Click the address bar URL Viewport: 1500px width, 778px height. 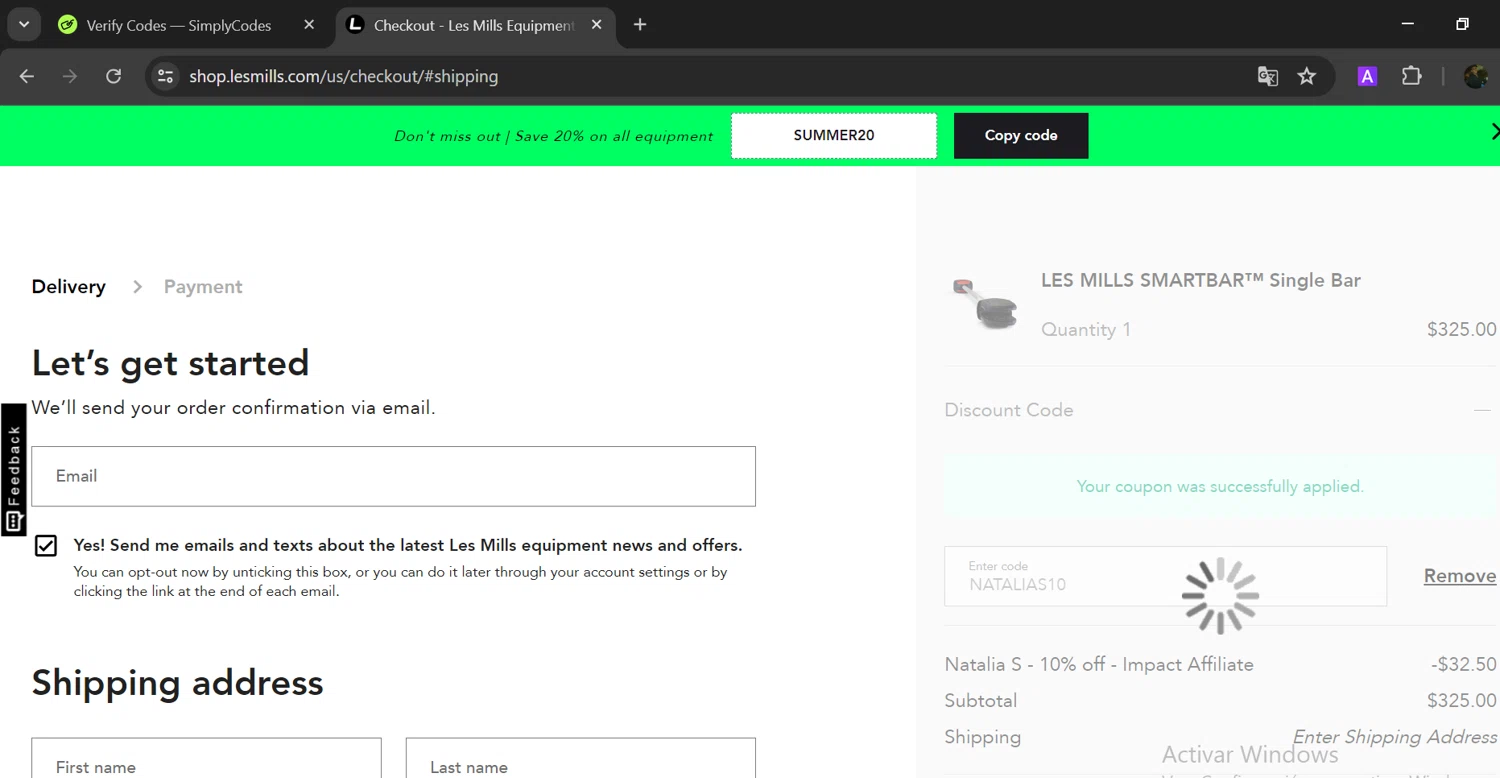[343, 76]
